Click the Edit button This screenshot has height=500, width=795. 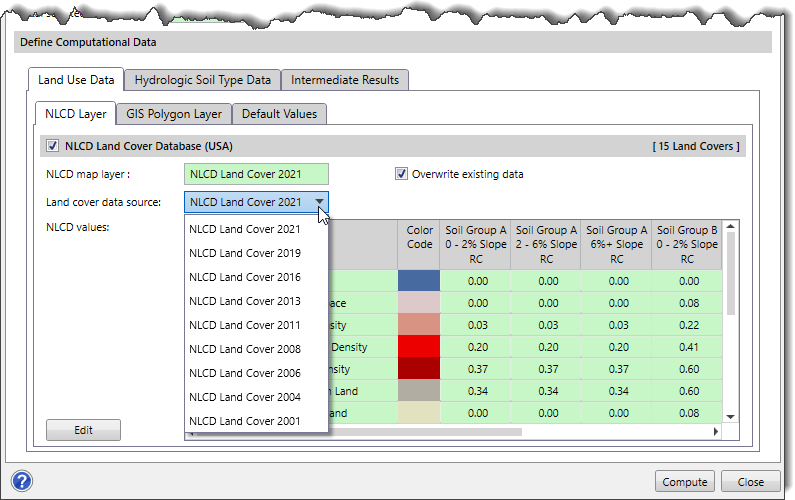(83, 430)
